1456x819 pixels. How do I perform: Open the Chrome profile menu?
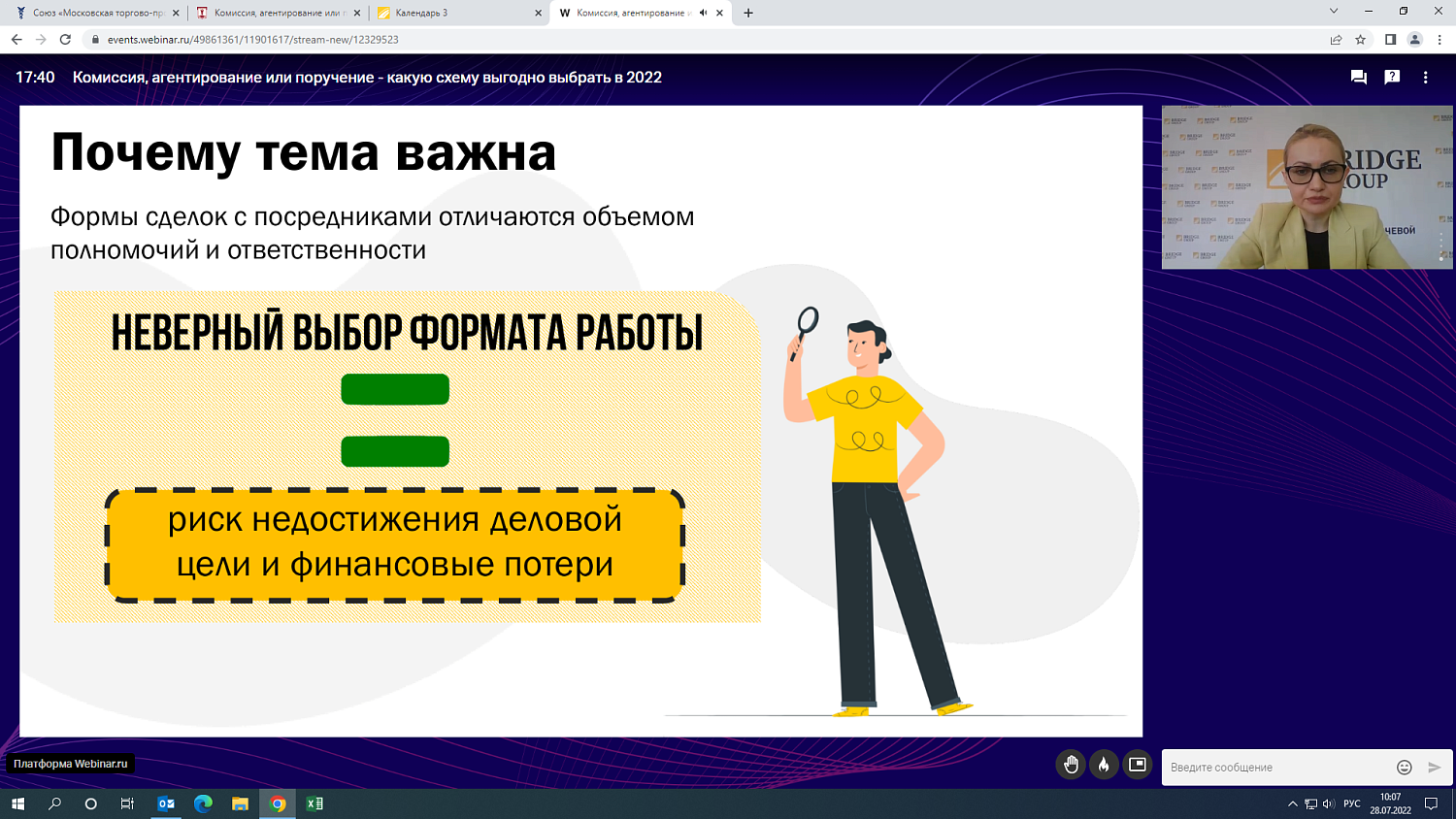pyautogui.click(x=1414, y=40)
